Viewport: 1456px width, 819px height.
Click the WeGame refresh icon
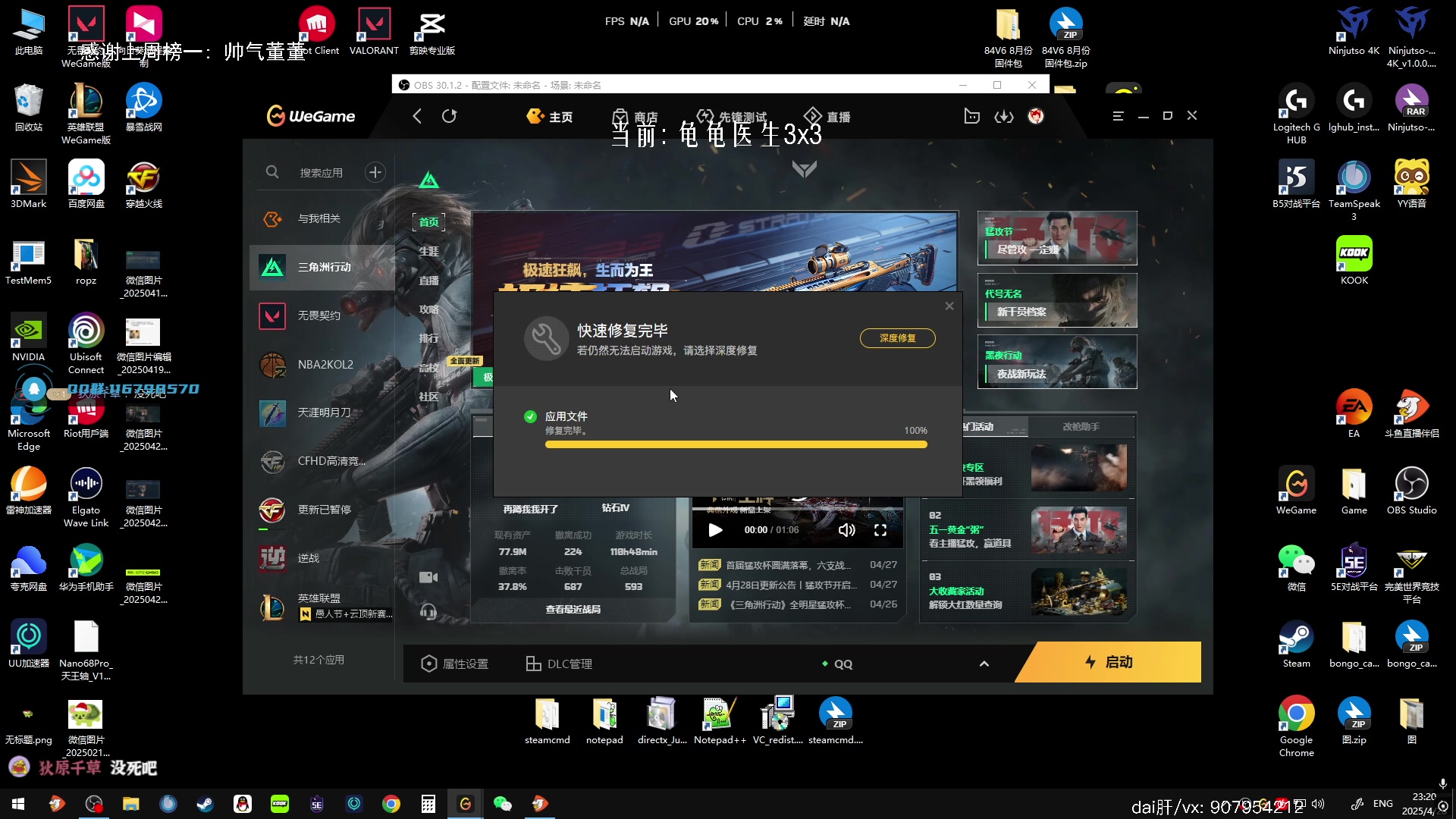(x=450, y=116)
